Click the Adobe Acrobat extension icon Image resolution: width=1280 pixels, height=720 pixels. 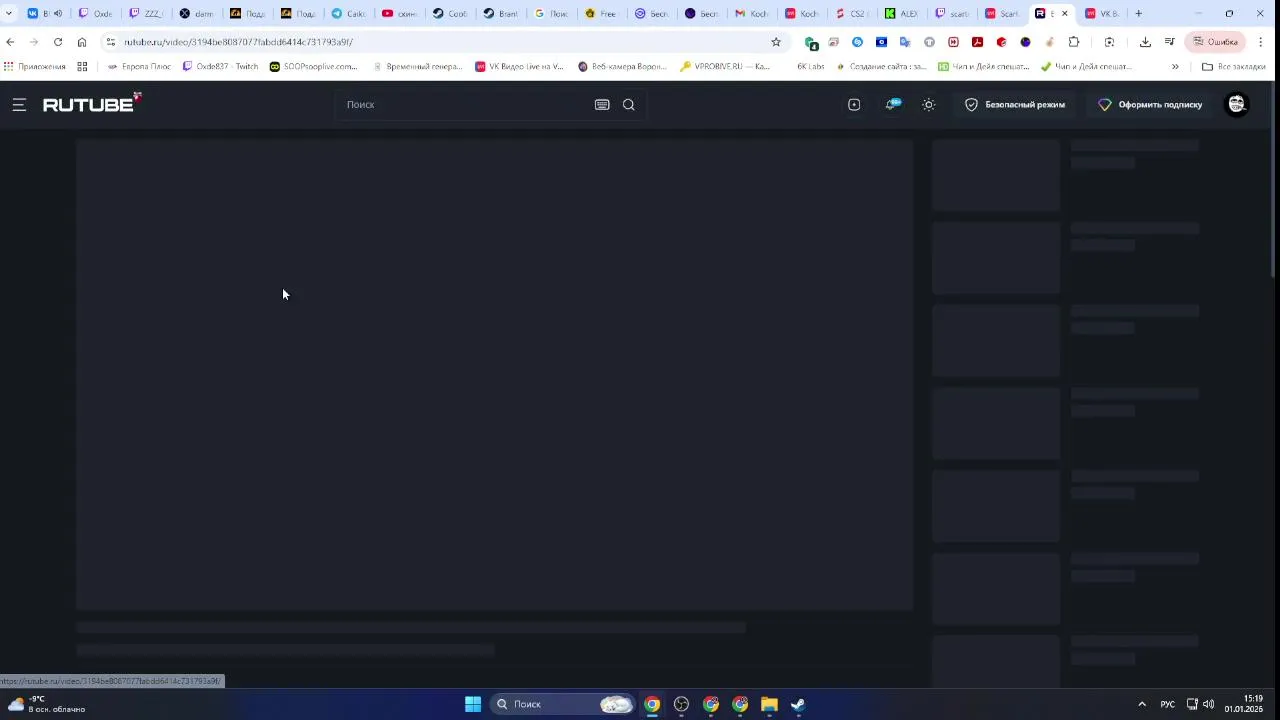pyautogui.click(x=977, y=42)
